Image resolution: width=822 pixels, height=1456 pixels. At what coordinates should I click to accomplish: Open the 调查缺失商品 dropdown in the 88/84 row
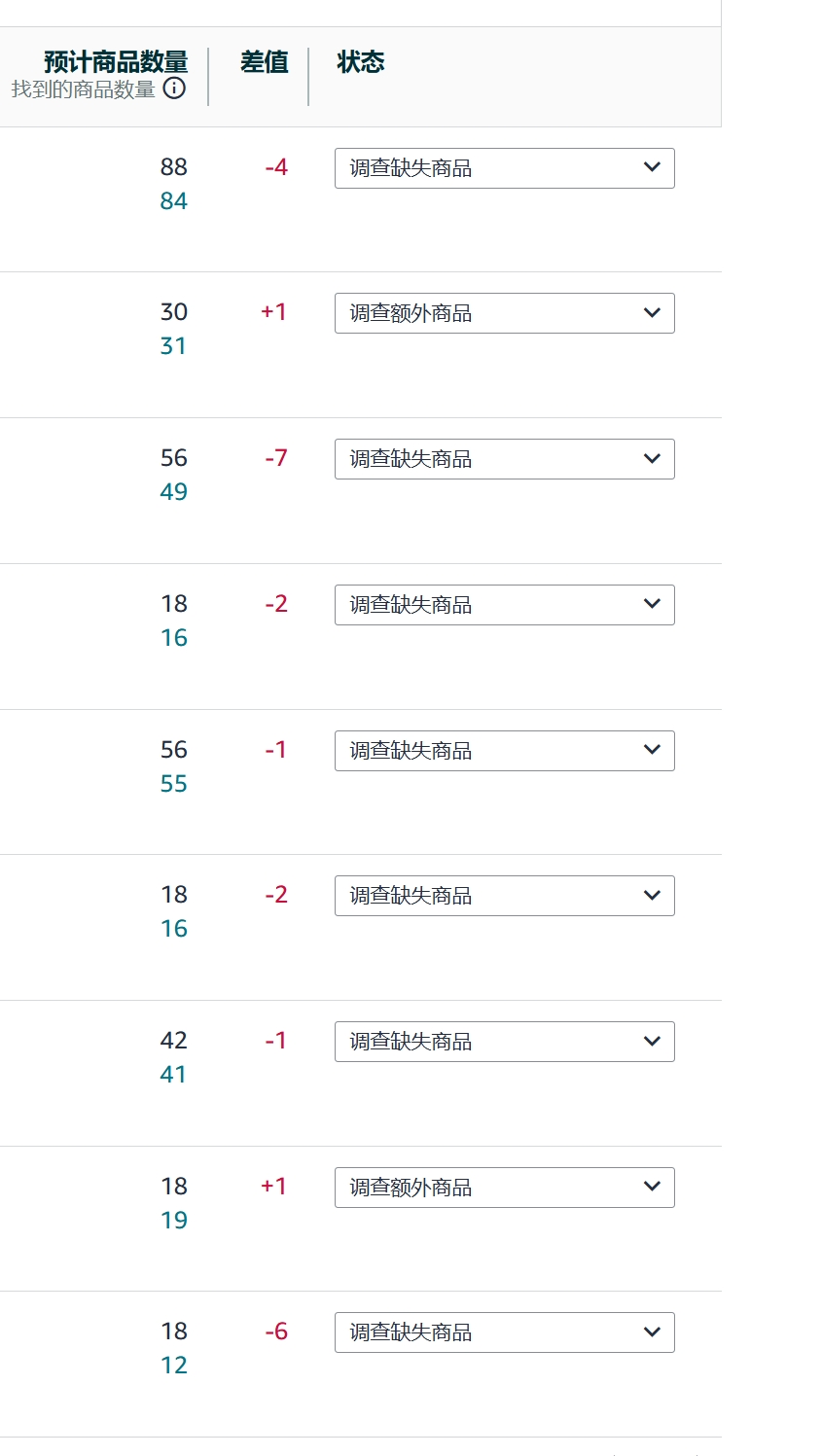(504, 168)
